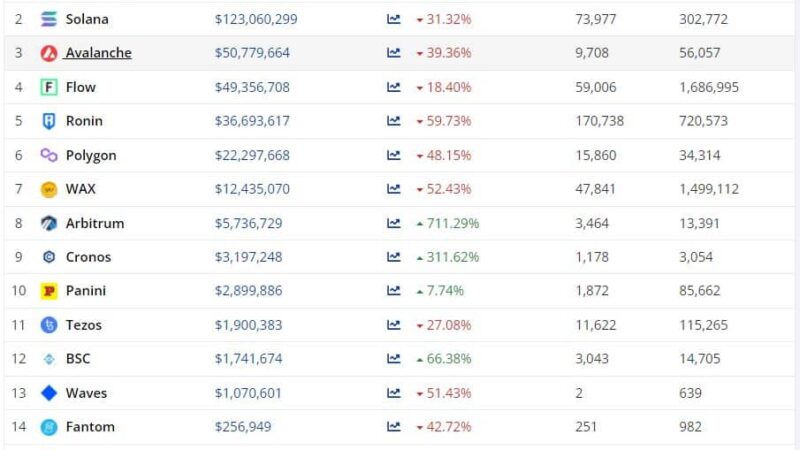Click the Fantom sales chart icon

click(394, 427)
